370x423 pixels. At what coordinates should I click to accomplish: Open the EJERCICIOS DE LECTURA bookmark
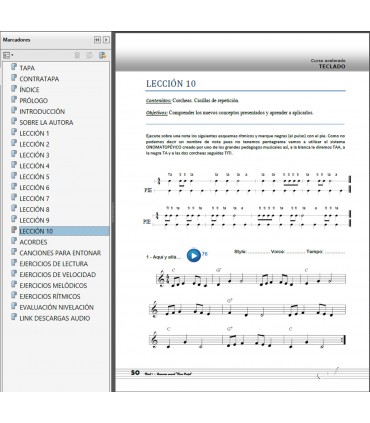tap(54, 264)
